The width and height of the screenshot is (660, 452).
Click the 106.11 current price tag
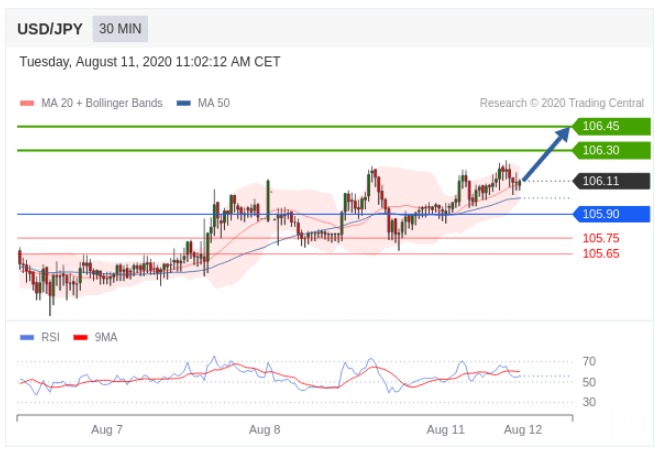click(x=612, y=181)
